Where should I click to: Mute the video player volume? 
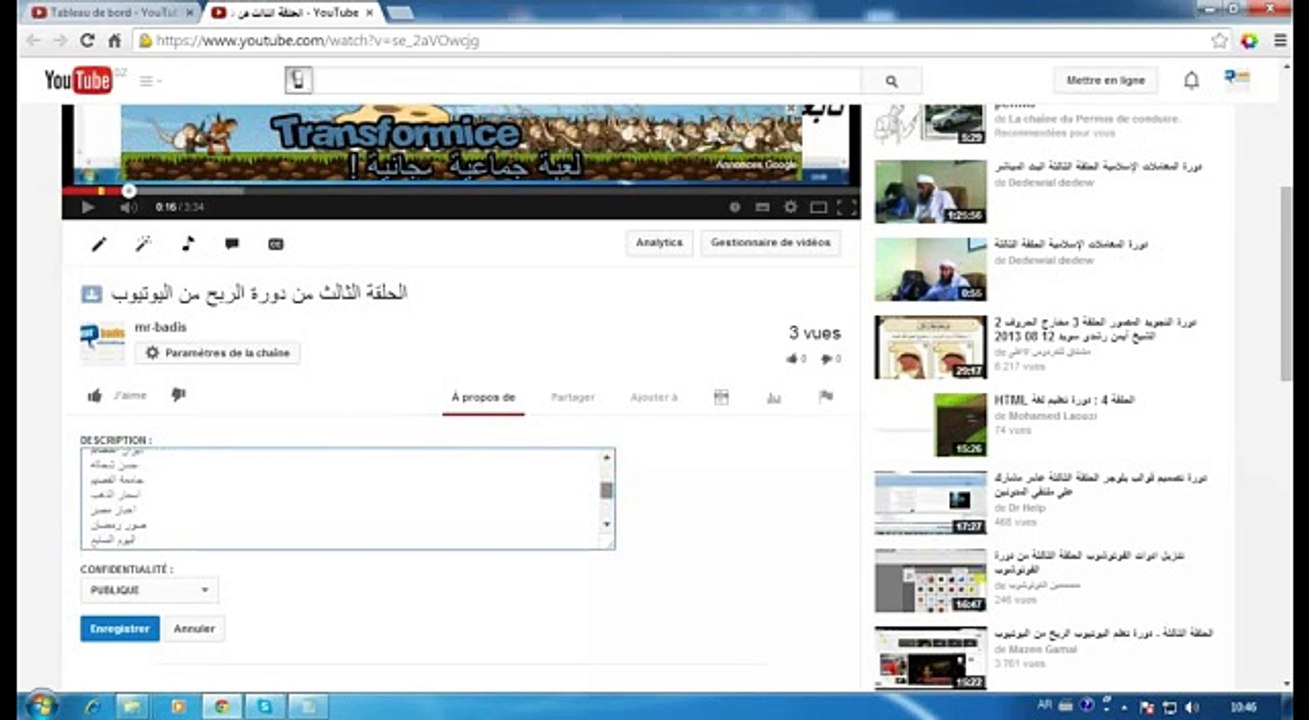(x=129, y=207)
